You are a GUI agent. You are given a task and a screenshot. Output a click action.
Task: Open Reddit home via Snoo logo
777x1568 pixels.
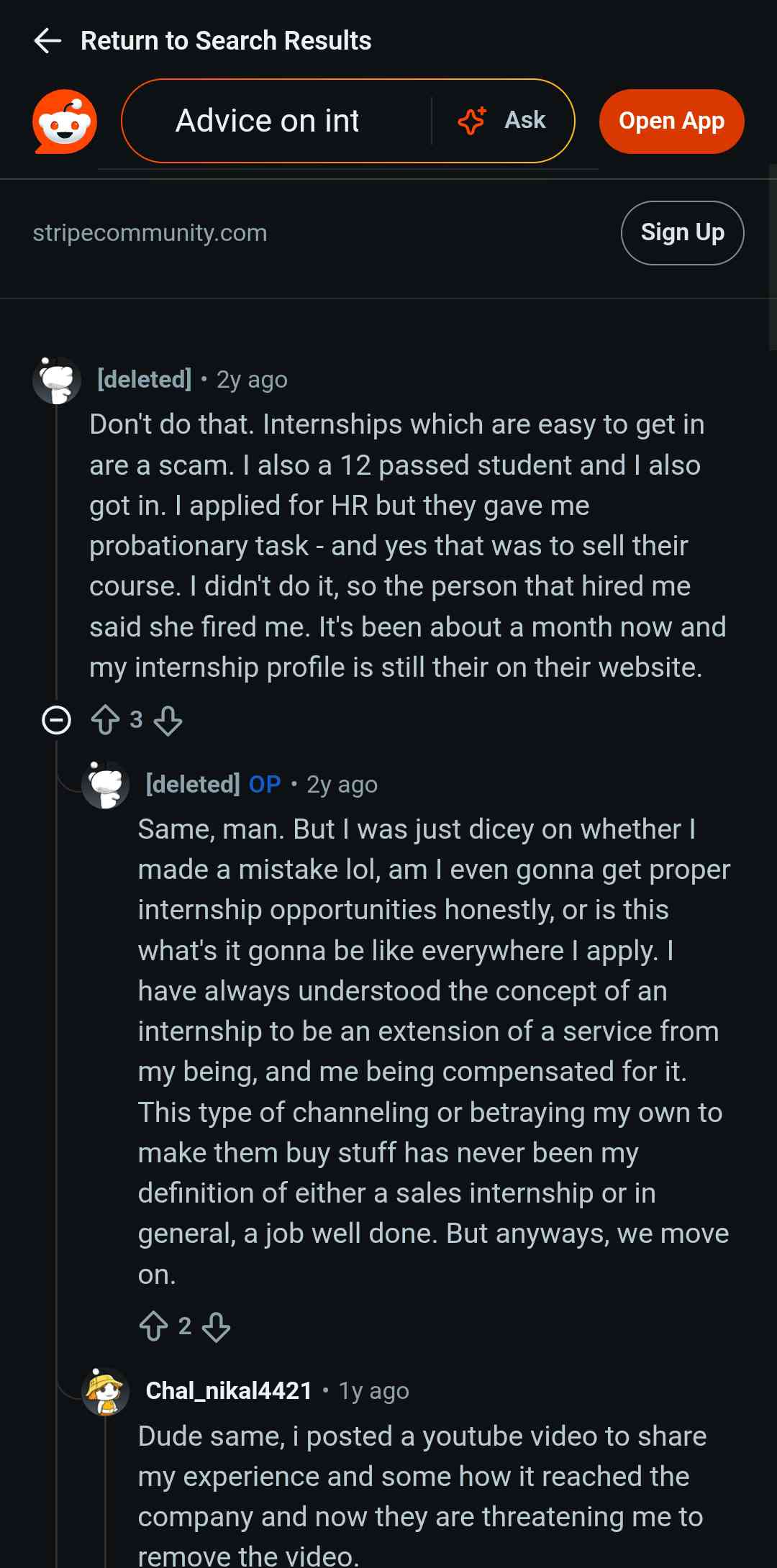(x=65, y=122)
